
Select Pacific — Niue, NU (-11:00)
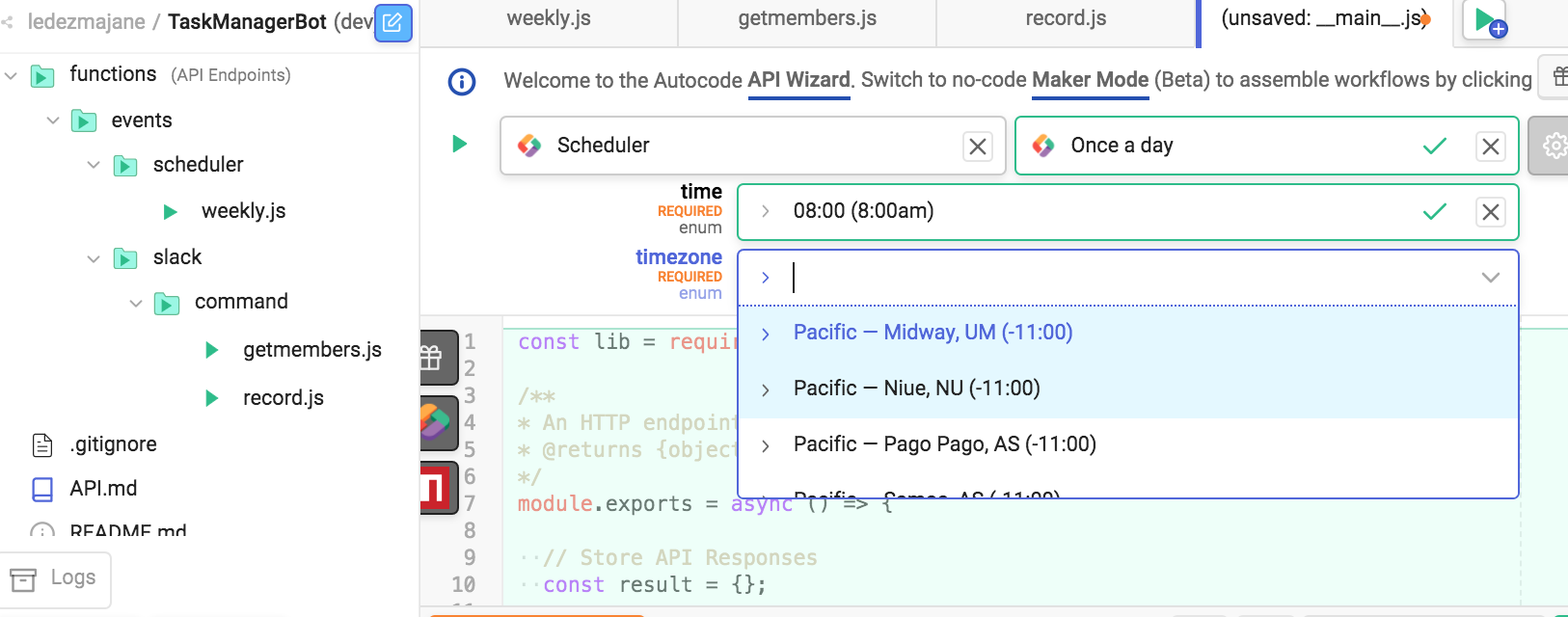(1128, 389)
